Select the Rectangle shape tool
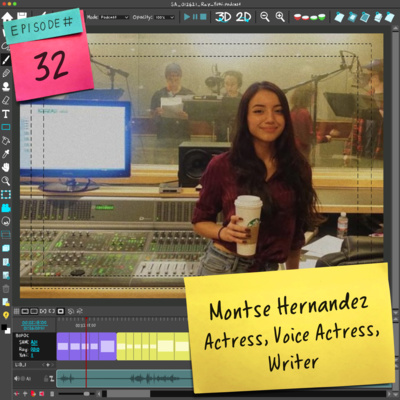Image resolution: width=400 pixels, height=400 pixels. [6, 127]
